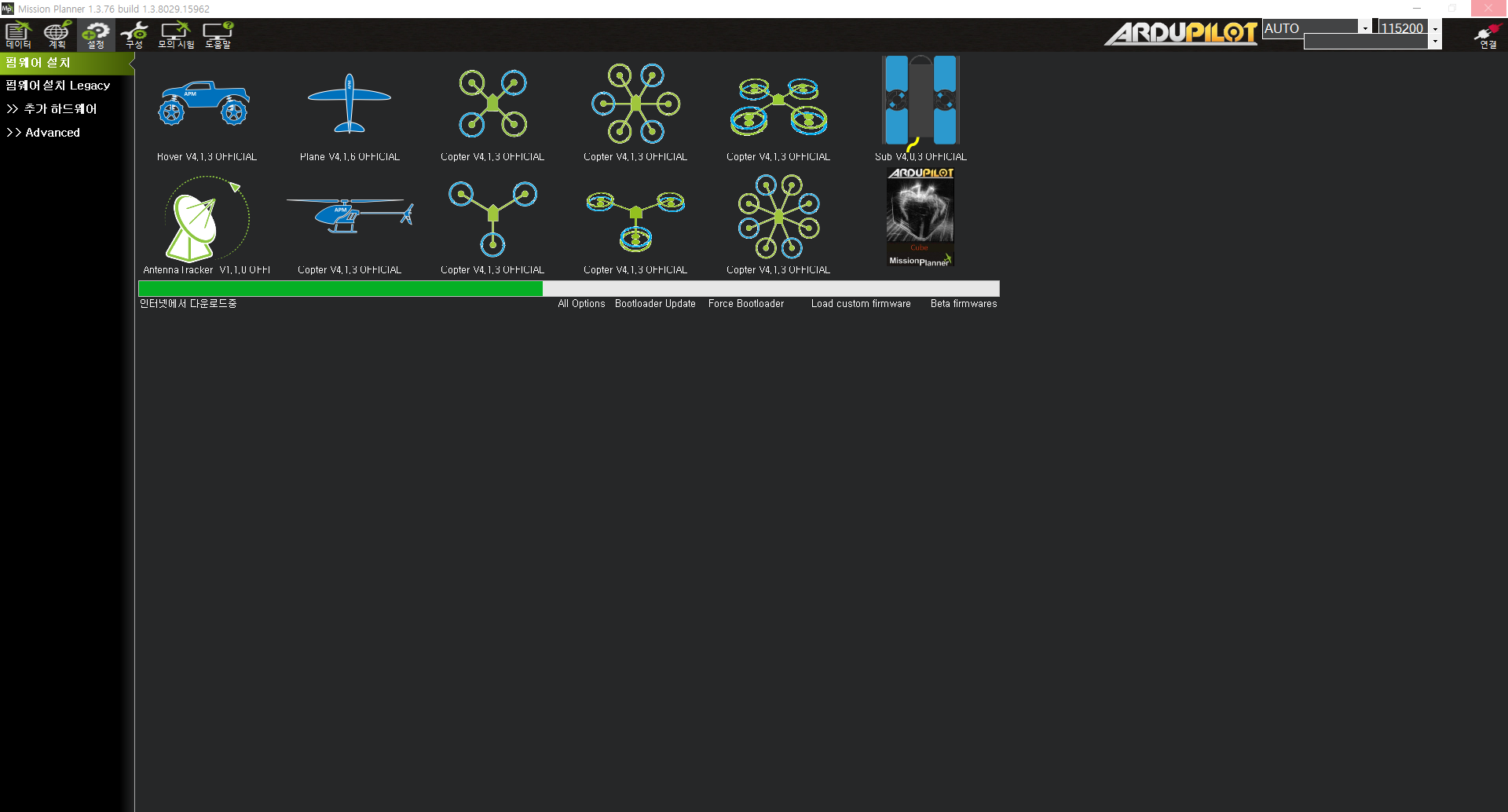Click the Bootloader Update link
The image size is (1508, 812).
click(655, 304)
